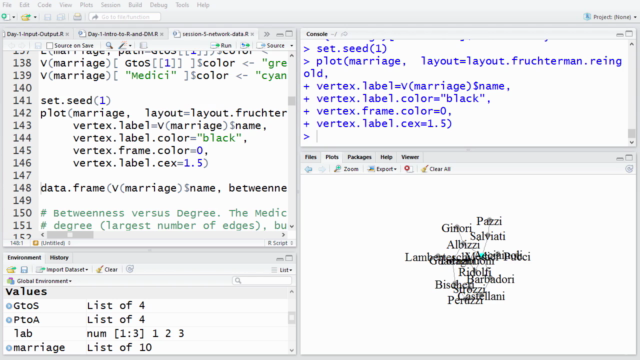
Task: Expand the PtoA list item
Action: point(9,320)
